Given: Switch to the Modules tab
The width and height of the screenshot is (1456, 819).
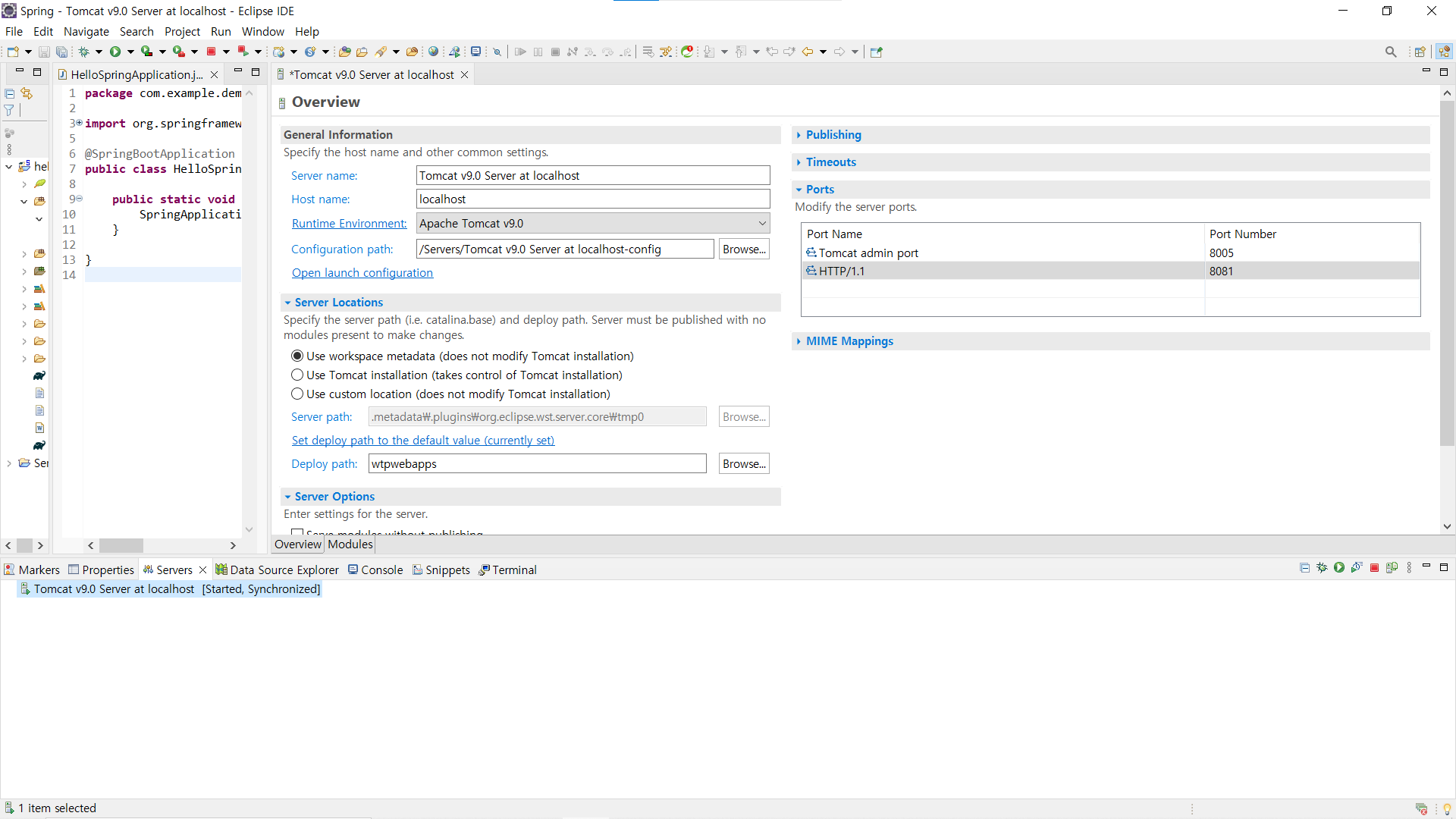Looking at the screenshot, I should pos(350,544).
